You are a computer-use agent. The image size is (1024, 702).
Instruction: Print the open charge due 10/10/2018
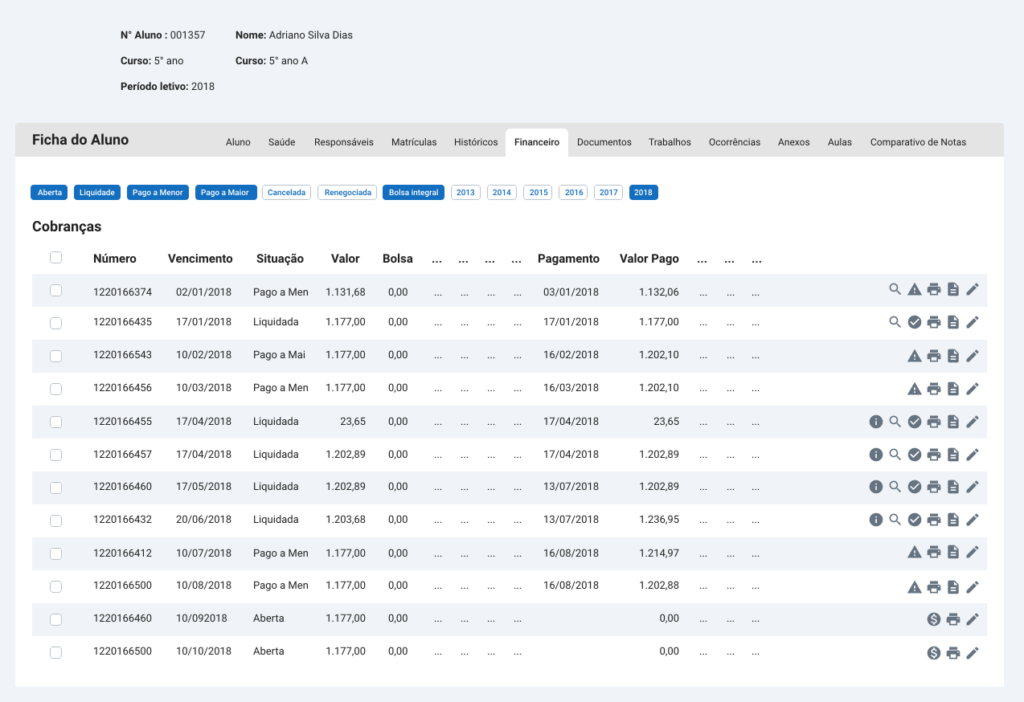(953, 652)
